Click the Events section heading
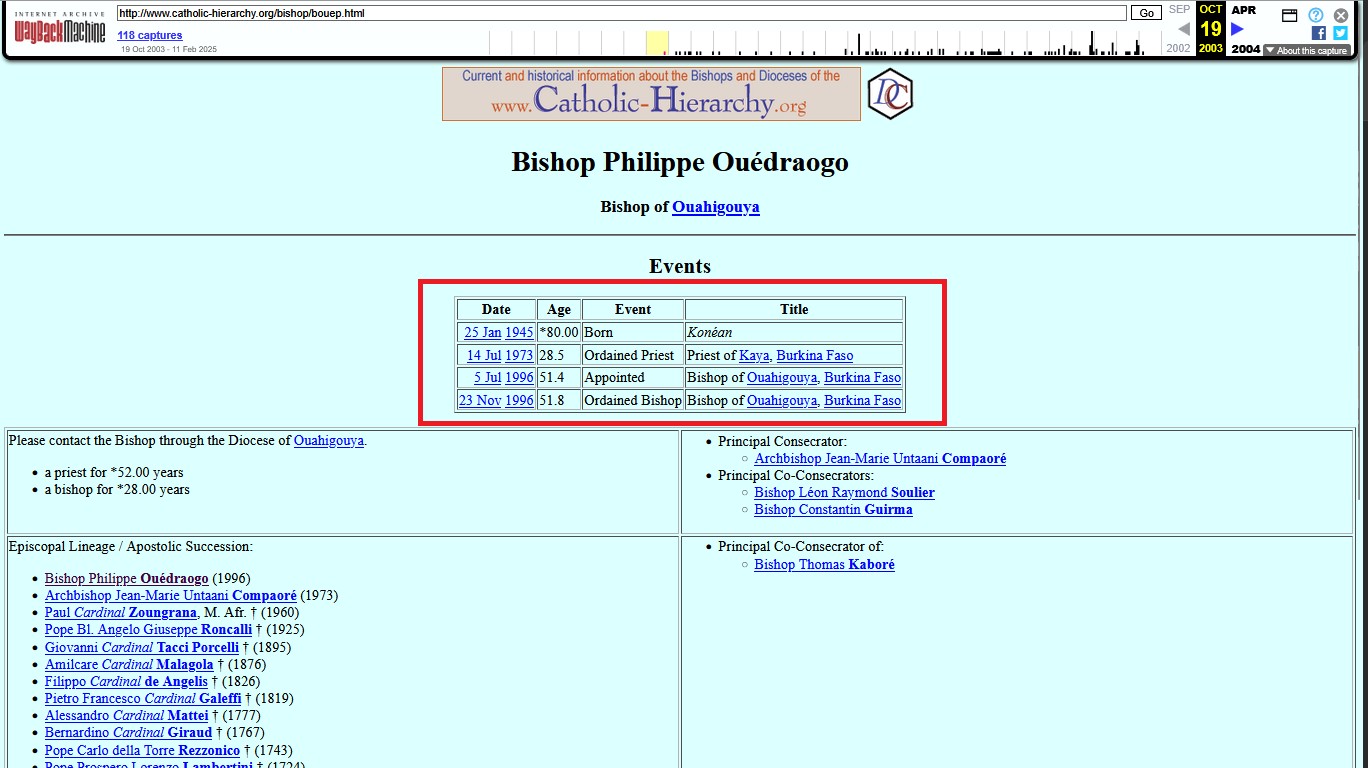The width and height of the screenshot is (1368, 768). click(680, 266)
